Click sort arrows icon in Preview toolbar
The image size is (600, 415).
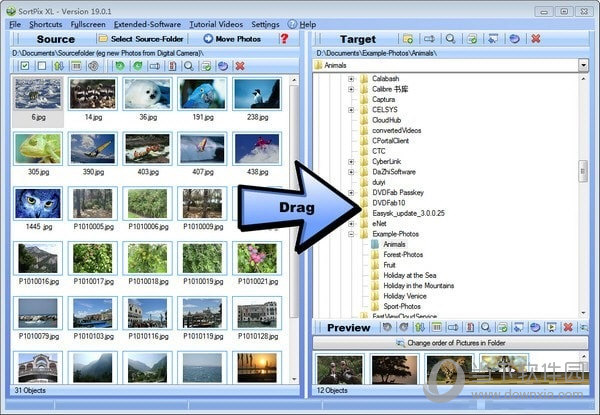(420, 327)
